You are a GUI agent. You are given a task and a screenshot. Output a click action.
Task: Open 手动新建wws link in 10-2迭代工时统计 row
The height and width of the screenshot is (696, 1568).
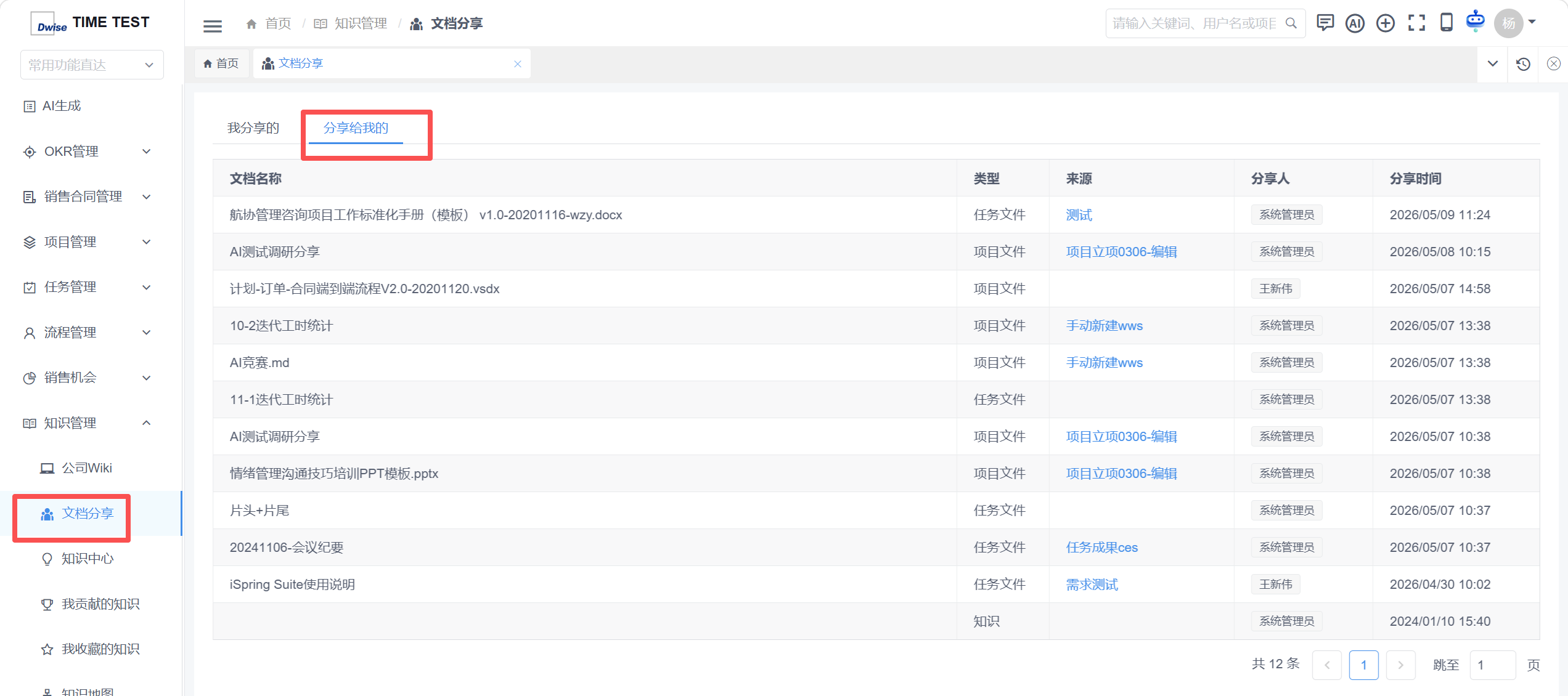[1104, 326]
